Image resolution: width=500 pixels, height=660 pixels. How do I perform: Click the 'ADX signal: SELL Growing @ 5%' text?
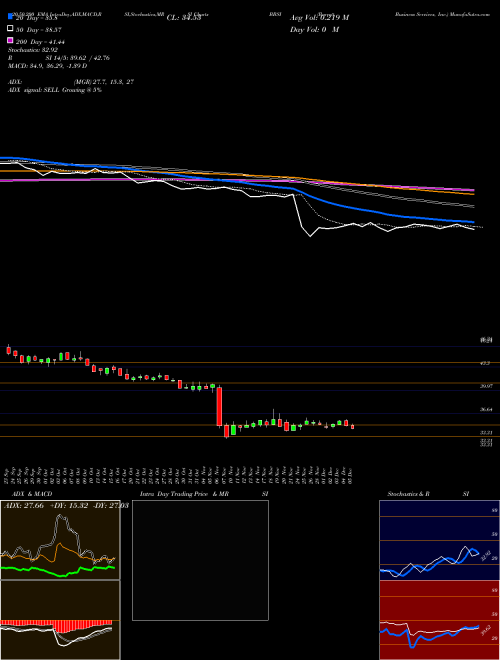click(55, 90)
